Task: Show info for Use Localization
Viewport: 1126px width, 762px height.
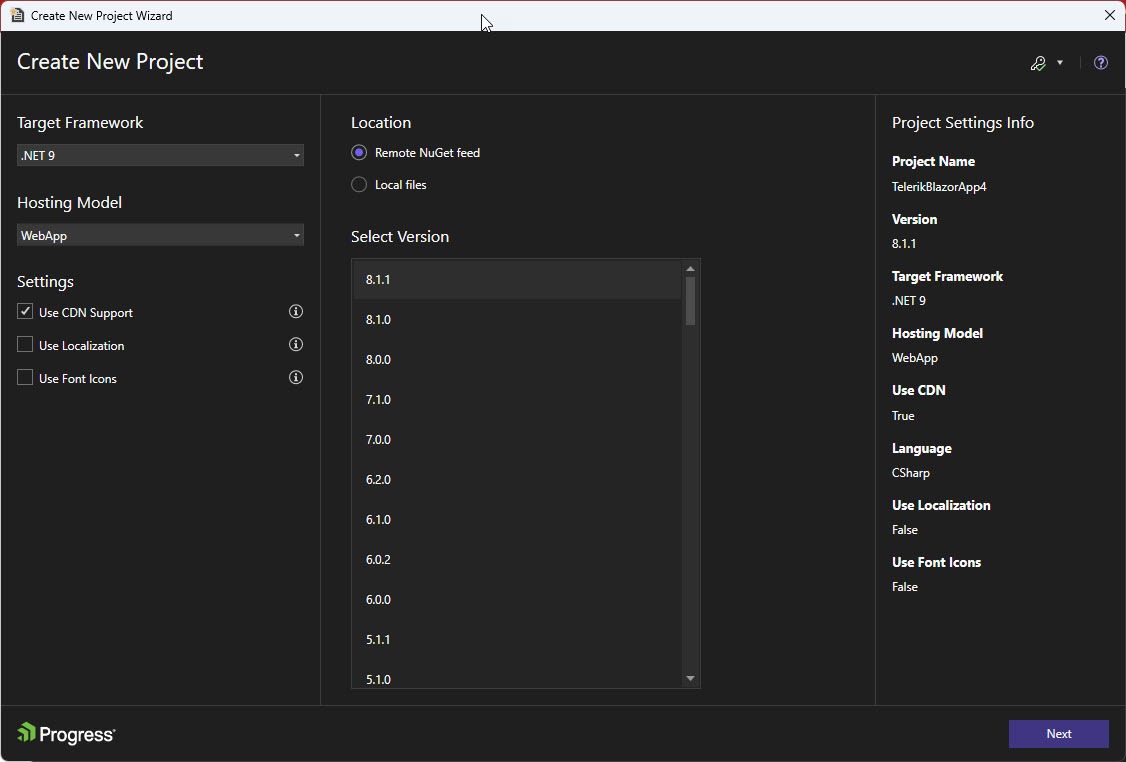Action: pos(296,345)
